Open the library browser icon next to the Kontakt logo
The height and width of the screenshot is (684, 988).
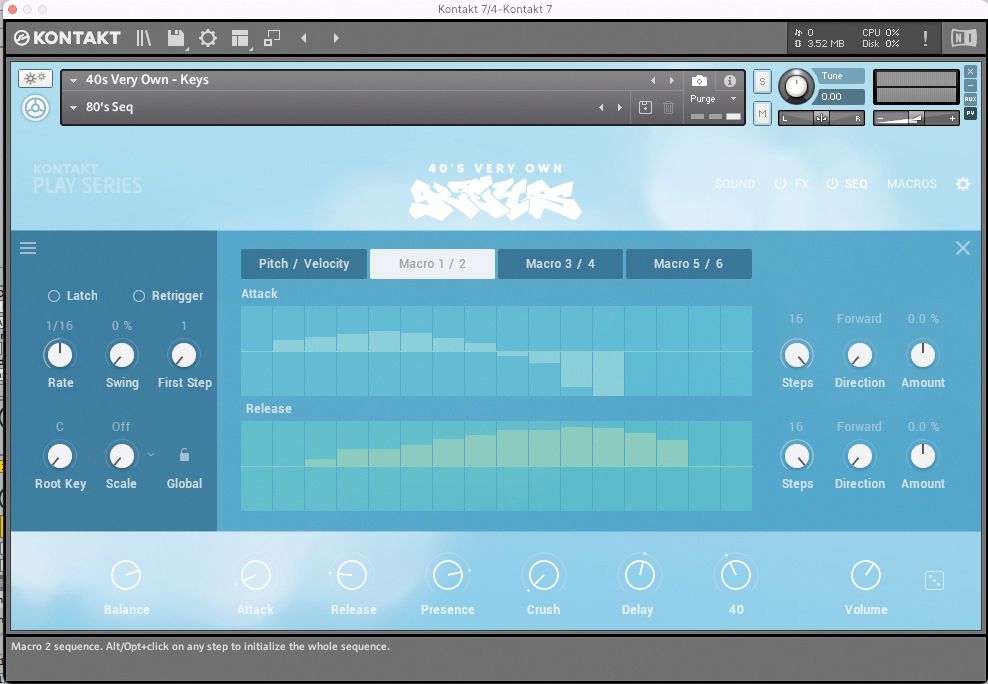click(142, 37)
